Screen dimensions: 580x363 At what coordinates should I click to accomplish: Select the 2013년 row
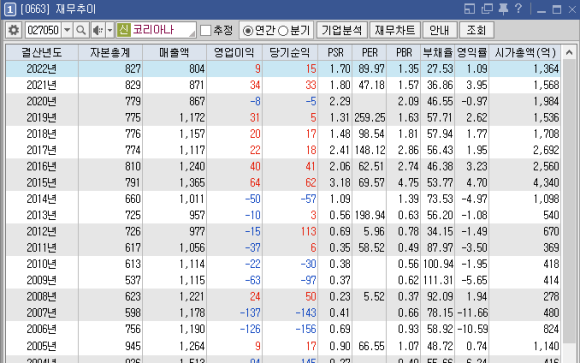[x=283, y=215]
